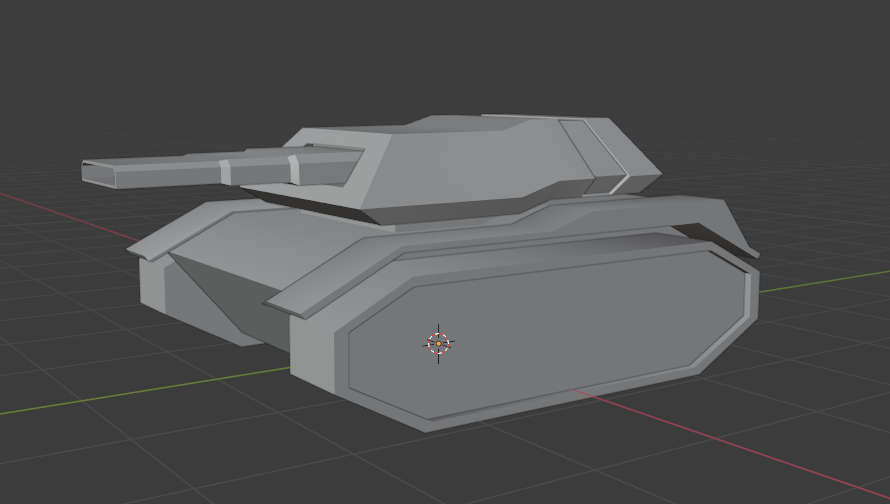Viewport: 890px width, 504px height.
Task: Click the open muzzle end of the barrel
Action: (99, 174)
